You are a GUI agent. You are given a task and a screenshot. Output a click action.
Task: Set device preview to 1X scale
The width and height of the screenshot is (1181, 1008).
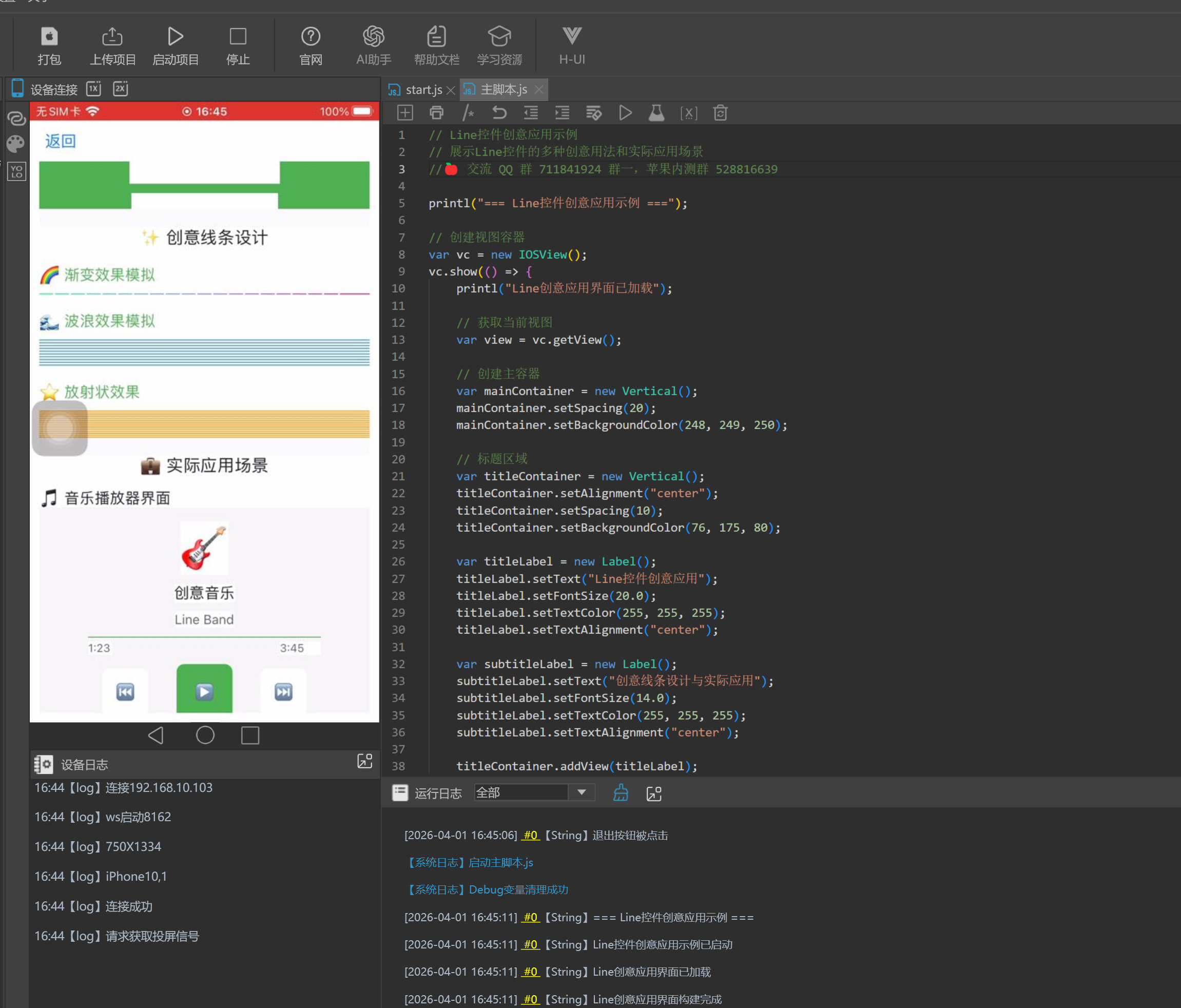[93, 89]
